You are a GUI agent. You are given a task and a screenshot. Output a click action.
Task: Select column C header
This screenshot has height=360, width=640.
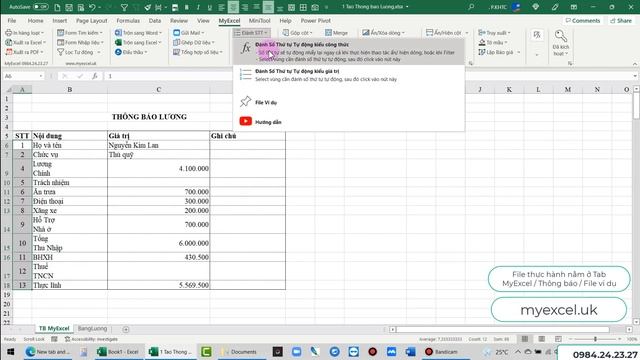tap(158, 89)
